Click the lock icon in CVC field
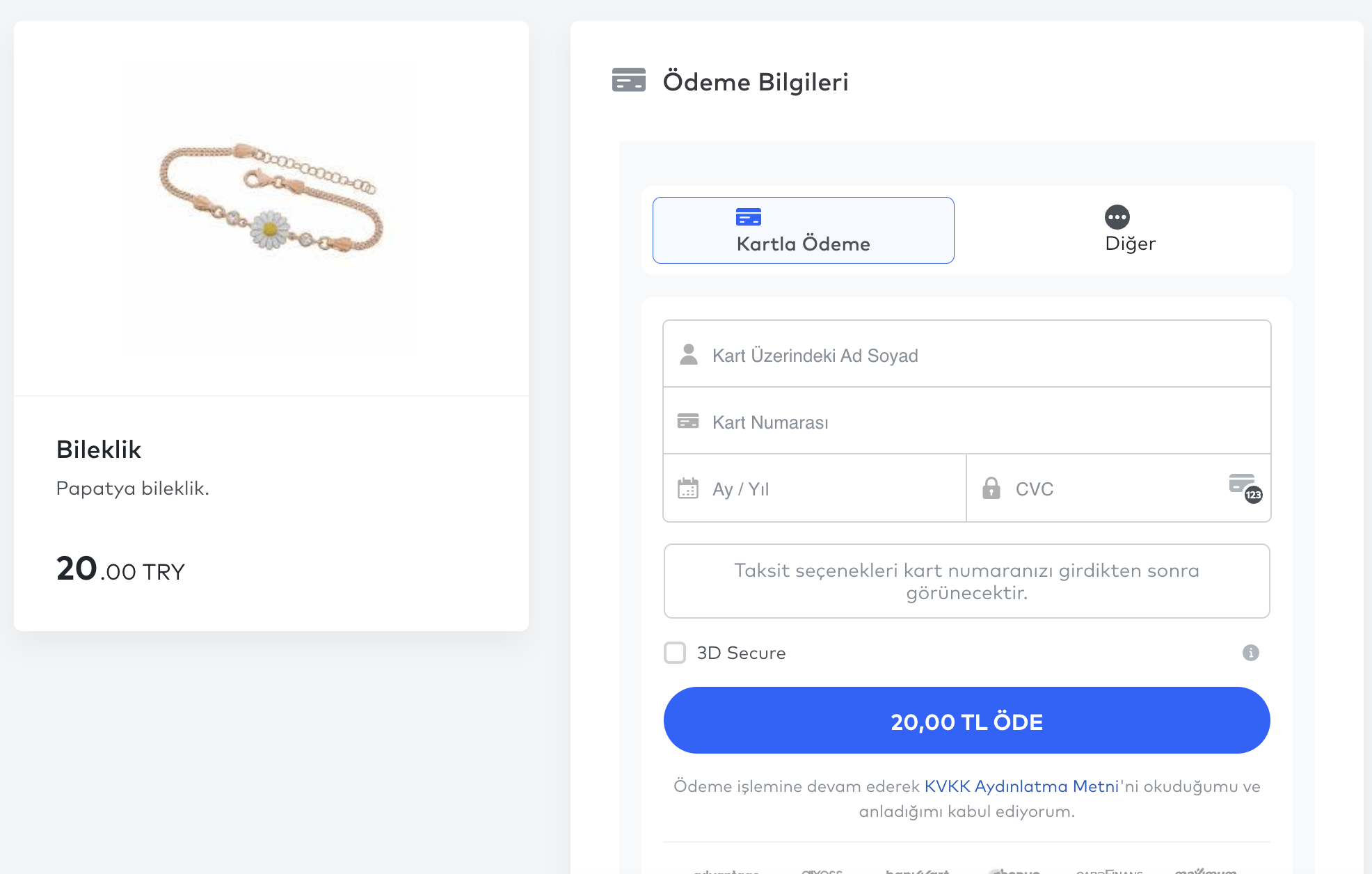The image size is (1372, 874). (991, 488)
